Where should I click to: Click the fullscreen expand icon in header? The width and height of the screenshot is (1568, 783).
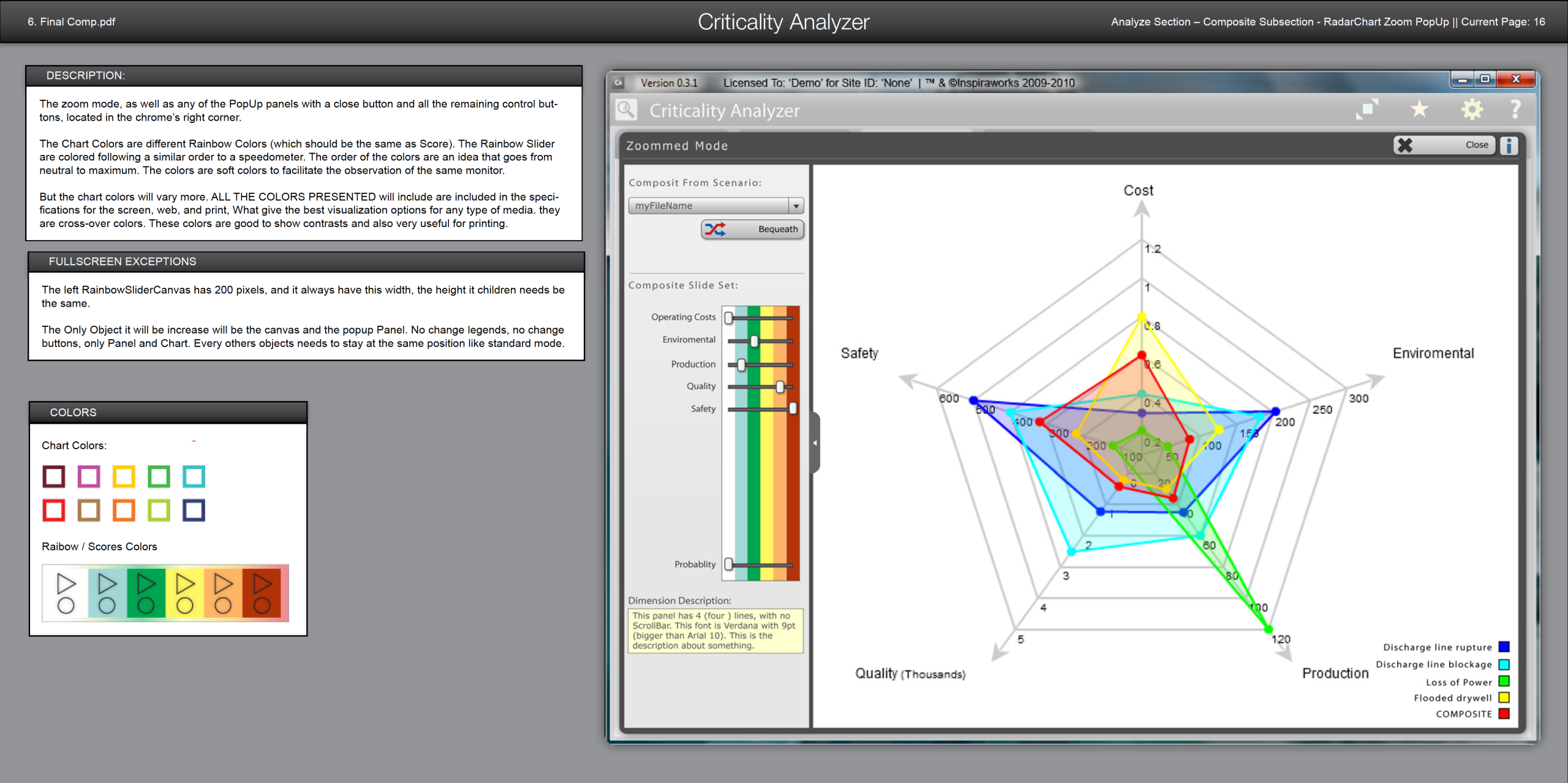[x=1366, y=110]
